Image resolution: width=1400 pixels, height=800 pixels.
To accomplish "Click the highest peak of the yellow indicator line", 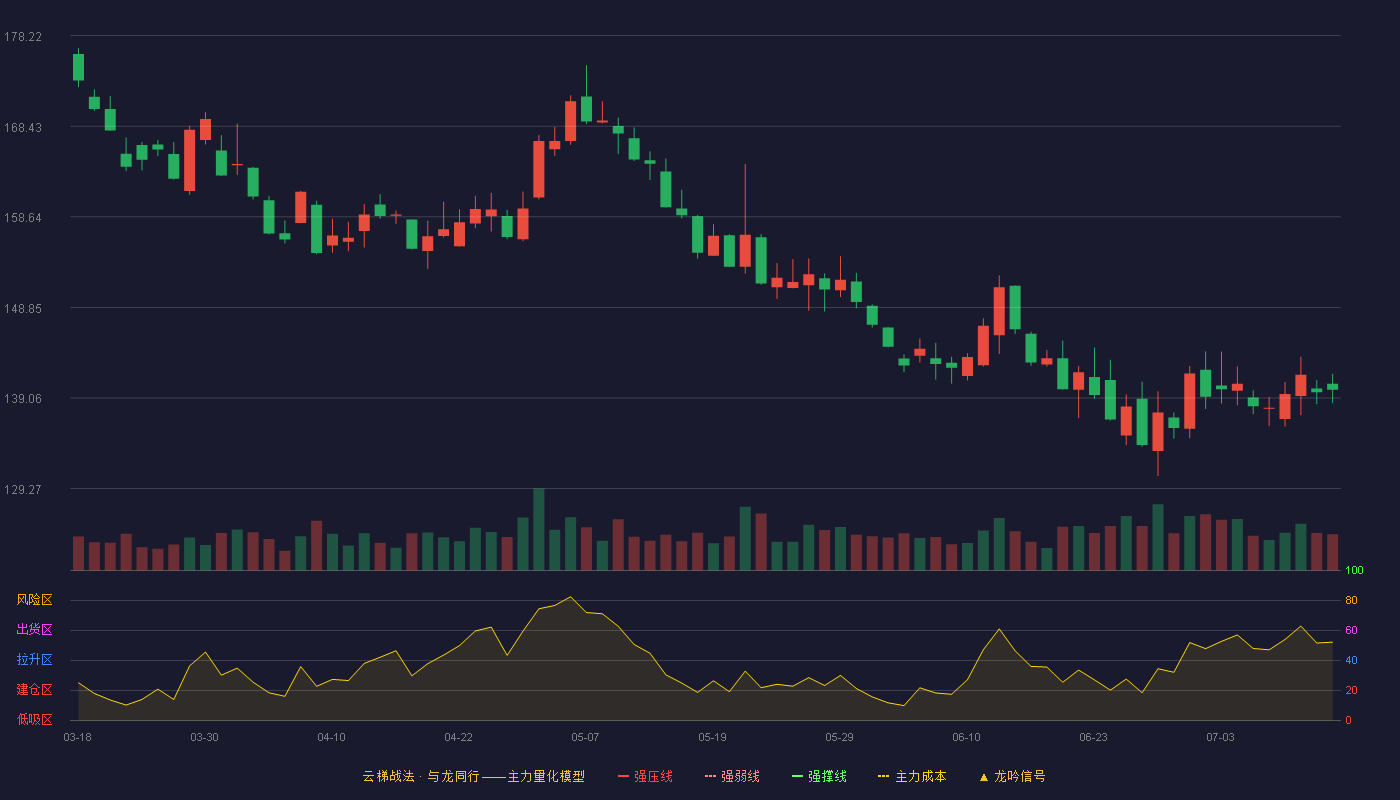I will [570, 597].
